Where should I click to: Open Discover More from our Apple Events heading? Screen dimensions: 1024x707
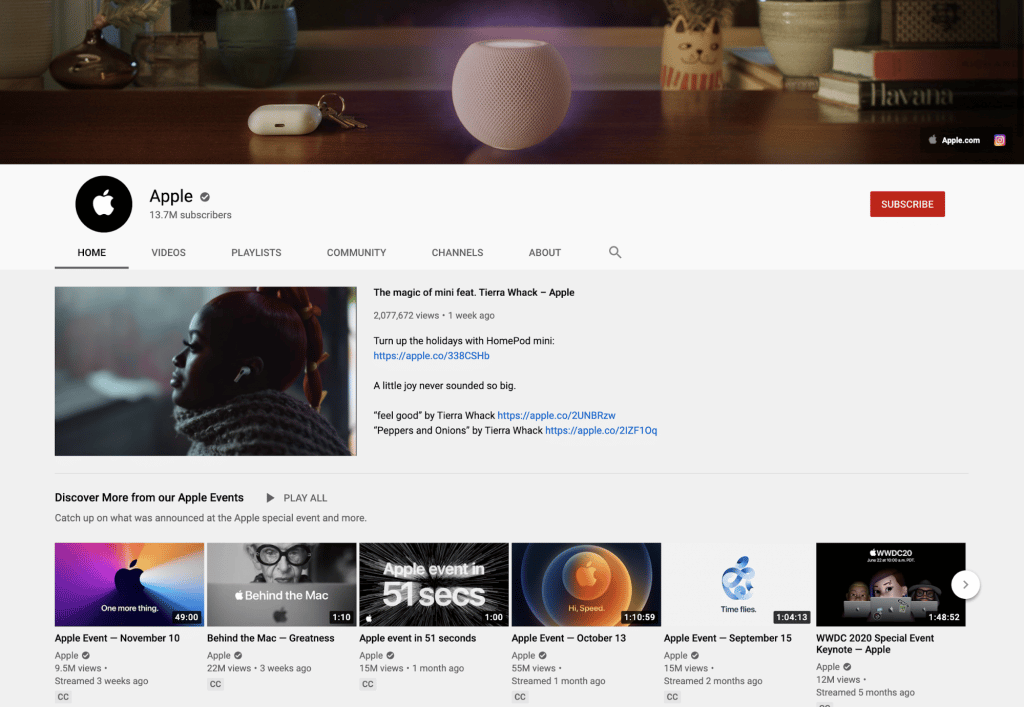click(149, 497)
